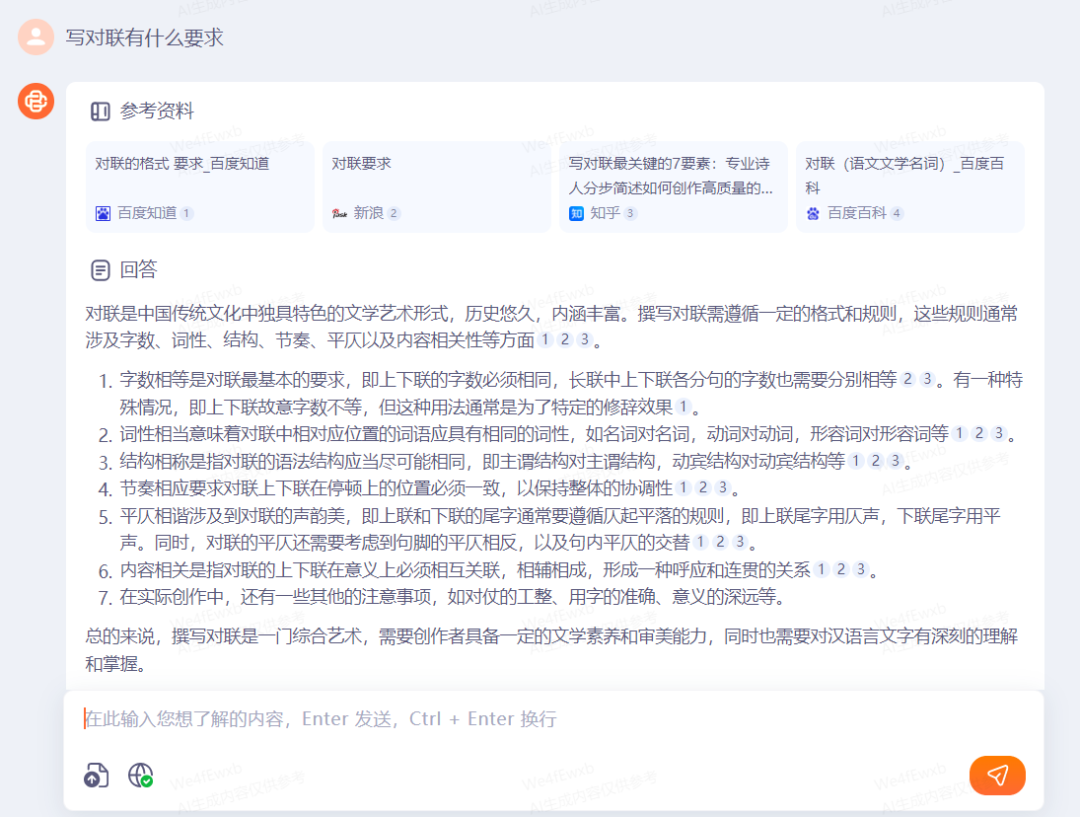This screenshot has width=1080, height=817.
Task: Click citation 2 after 呼应和连贯的关系
Action: pyautogui.click(x=840, y=569)
